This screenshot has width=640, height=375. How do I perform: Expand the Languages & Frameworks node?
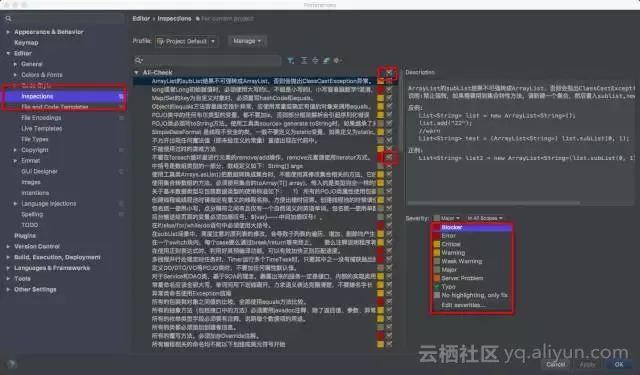8,268
